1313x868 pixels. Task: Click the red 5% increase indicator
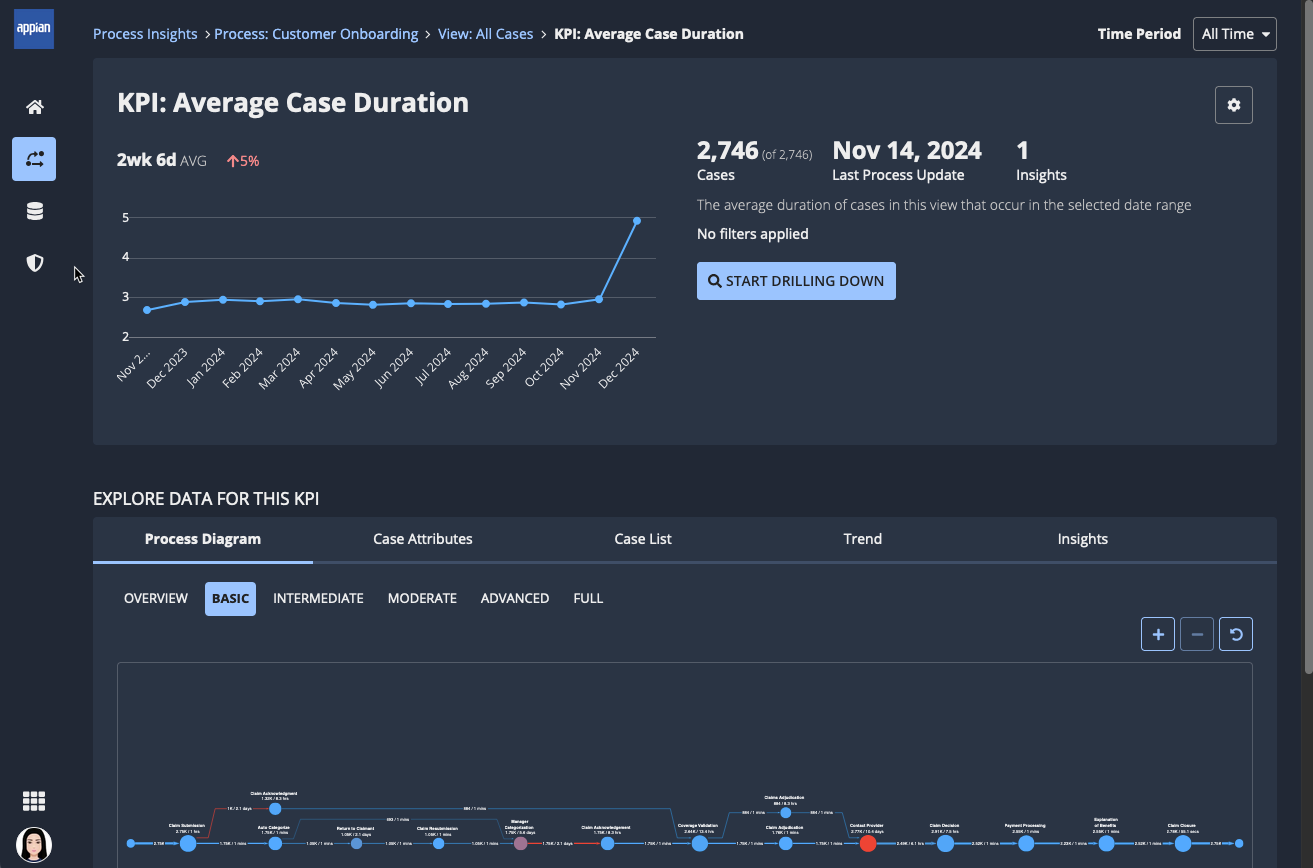click(x=243, y=161)
